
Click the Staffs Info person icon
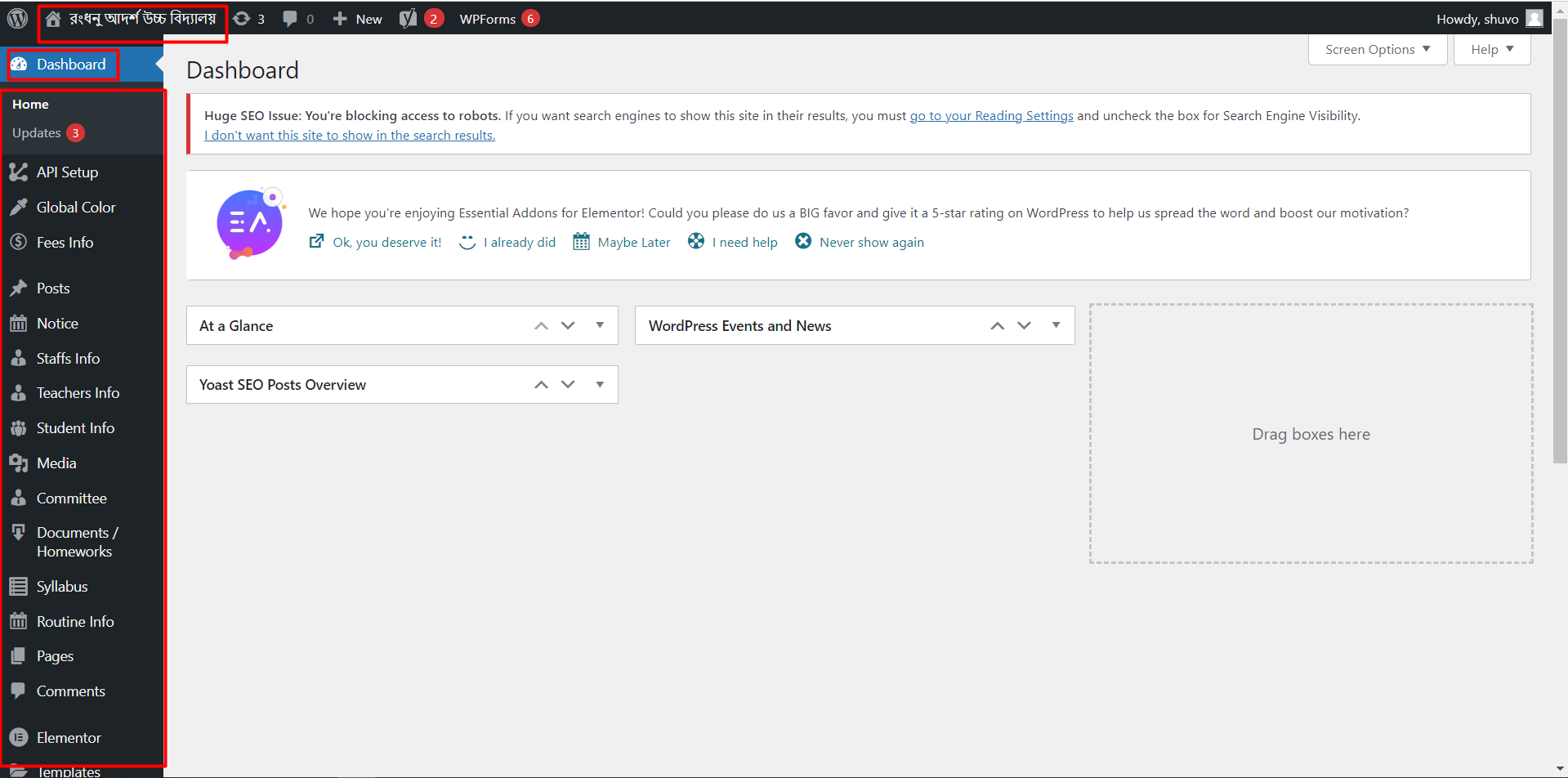[x=18, y=358]
